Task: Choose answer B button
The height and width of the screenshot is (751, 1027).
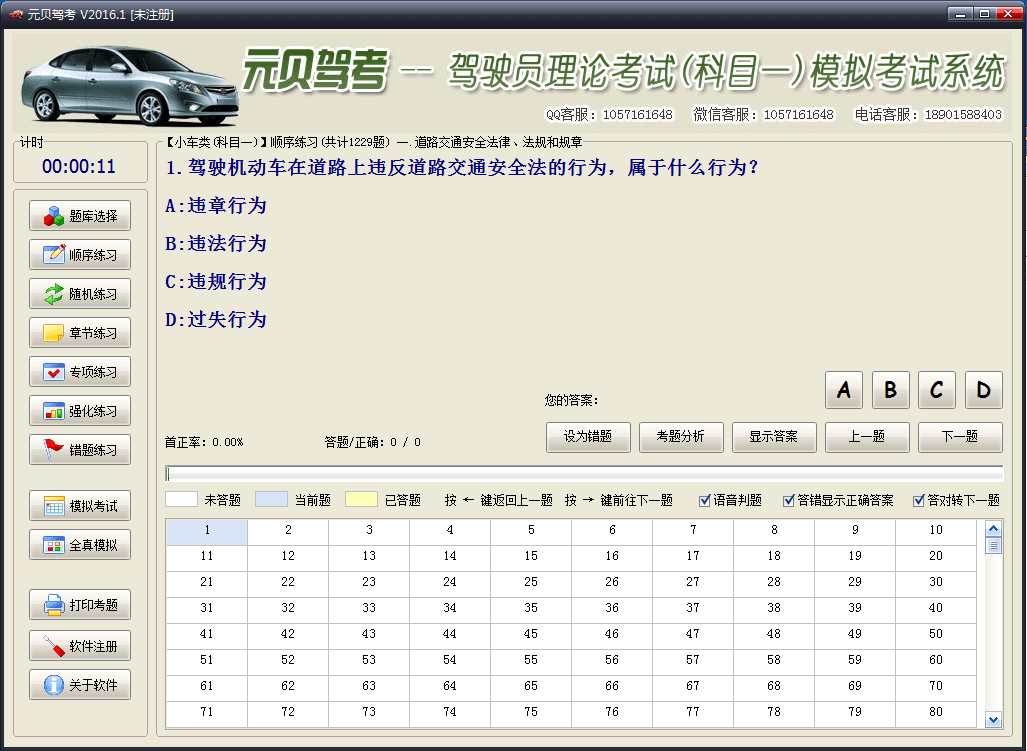Action: [890, 390]
